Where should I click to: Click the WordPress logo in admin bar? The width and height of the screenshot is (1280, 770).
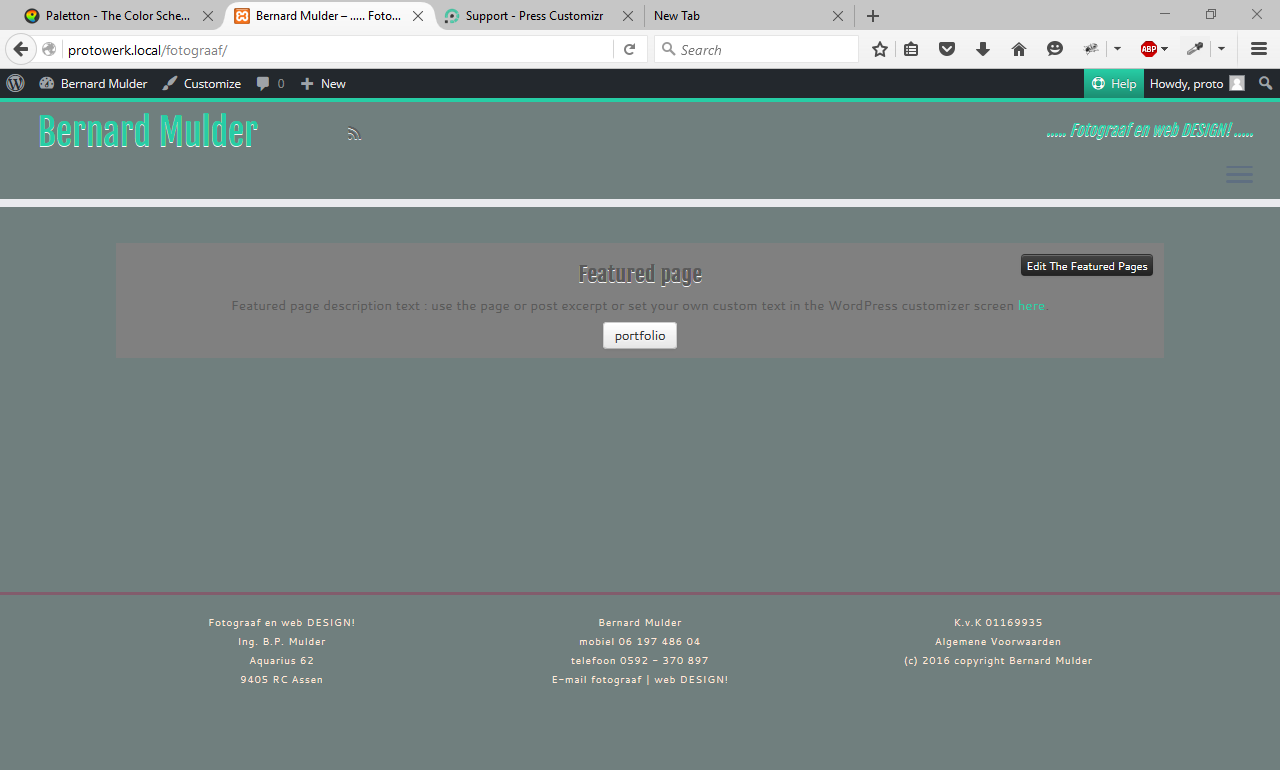(x=15, y=84)
